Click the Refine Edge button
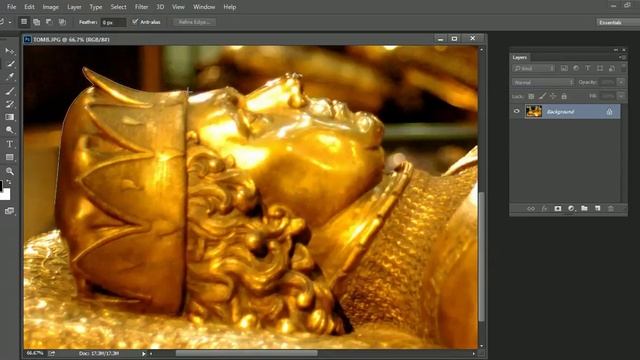 [195, 22]
